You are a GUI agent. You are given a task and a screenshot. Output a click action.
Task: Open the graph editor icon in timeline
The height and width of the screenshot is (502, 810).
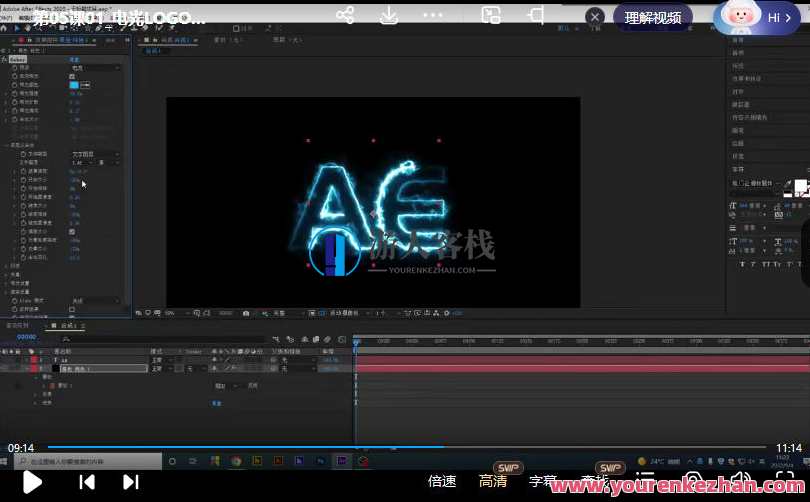tap(342, 339)
